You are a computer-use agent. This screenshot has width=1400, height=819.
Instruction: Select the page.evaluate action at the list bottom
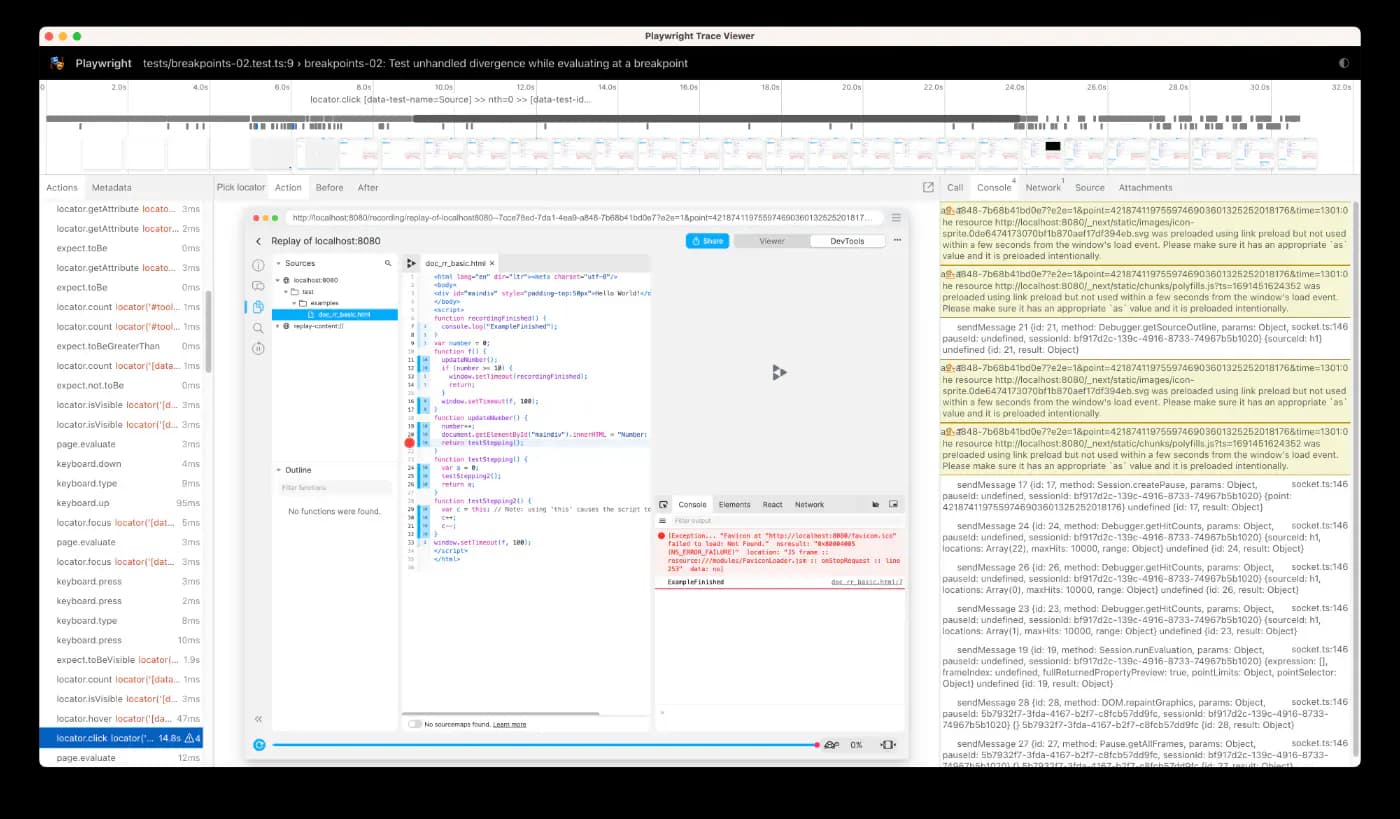(86, 758)
